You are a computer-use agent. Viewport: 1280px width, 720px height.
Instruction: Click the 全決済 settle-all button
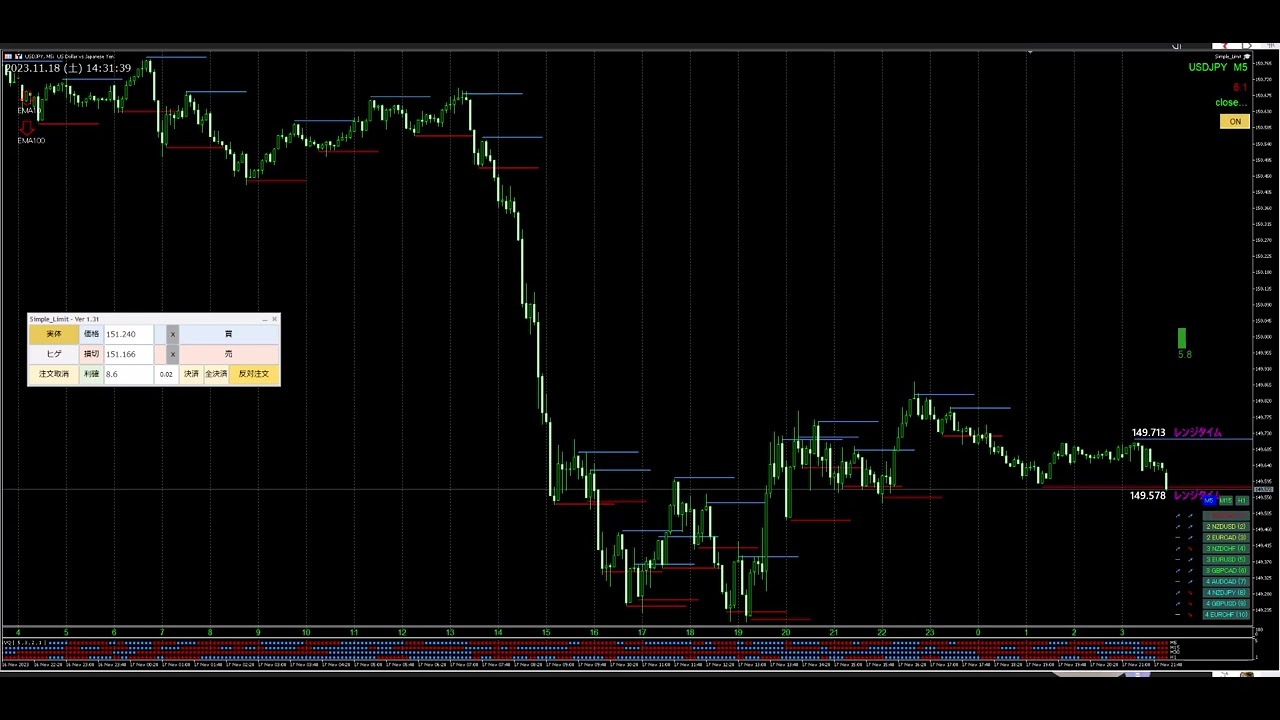[216, 374]
